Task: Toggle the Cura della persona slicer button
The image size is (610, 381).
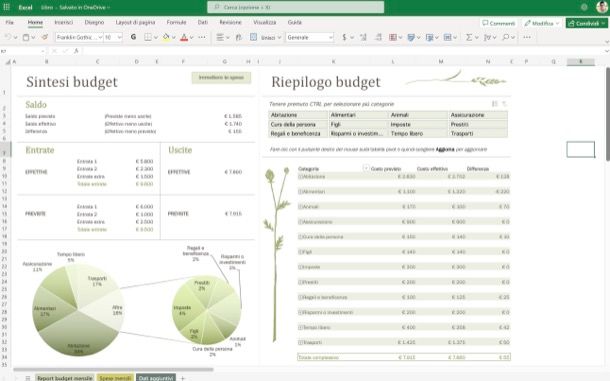Action: pyautogui.click(x=298, y=125)
